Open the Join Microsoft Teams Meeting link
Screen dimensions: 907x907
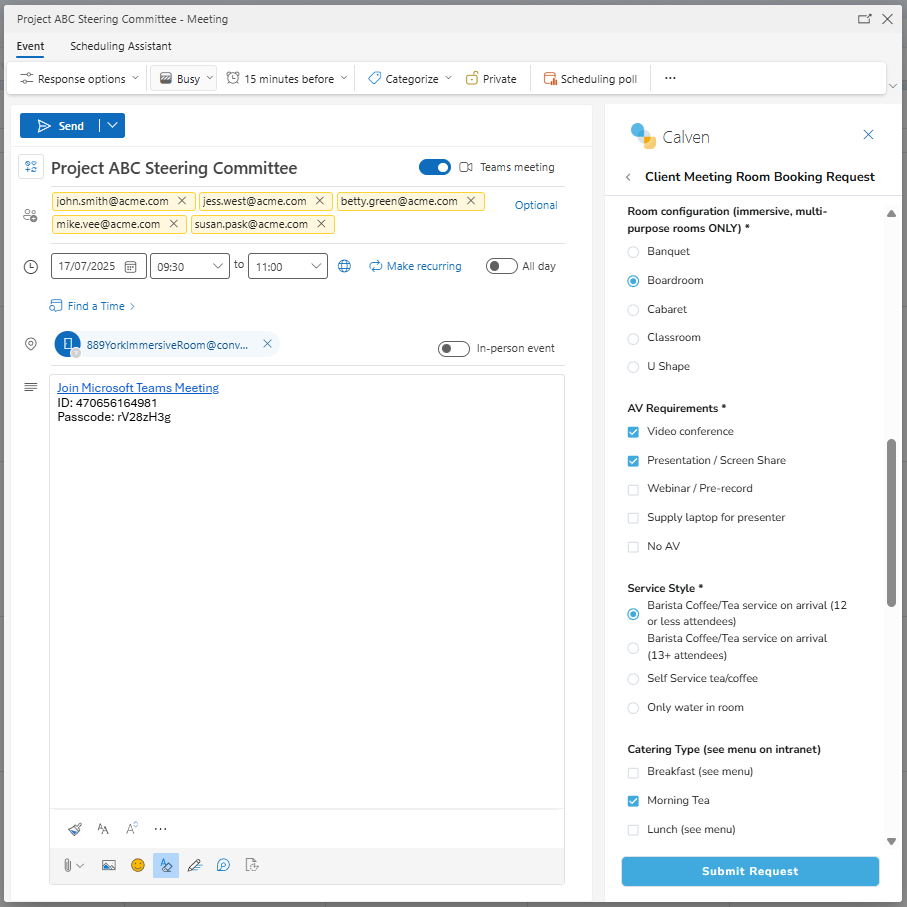pyautogui.click(x=138, y=388)
